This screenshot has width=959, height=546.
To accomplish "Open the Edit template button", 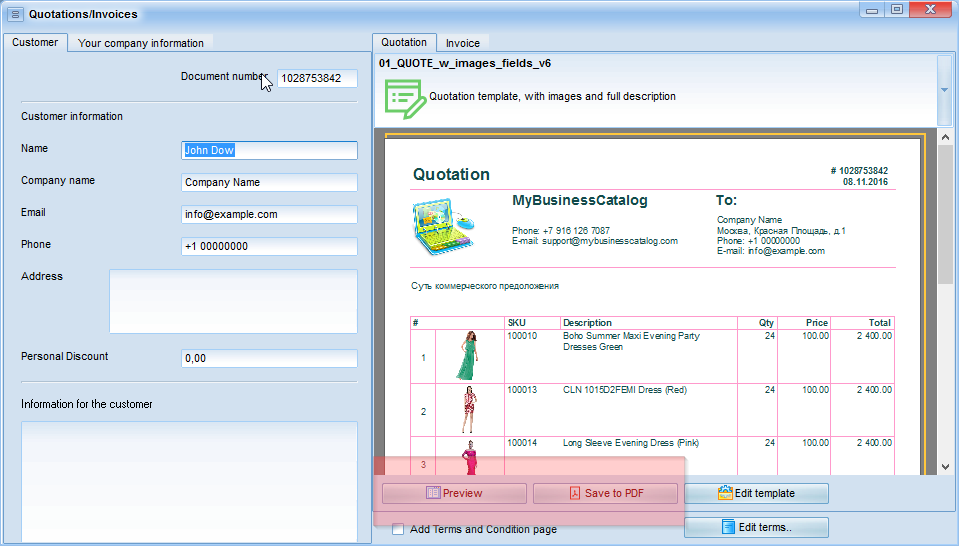I will [x=756, y=493].
